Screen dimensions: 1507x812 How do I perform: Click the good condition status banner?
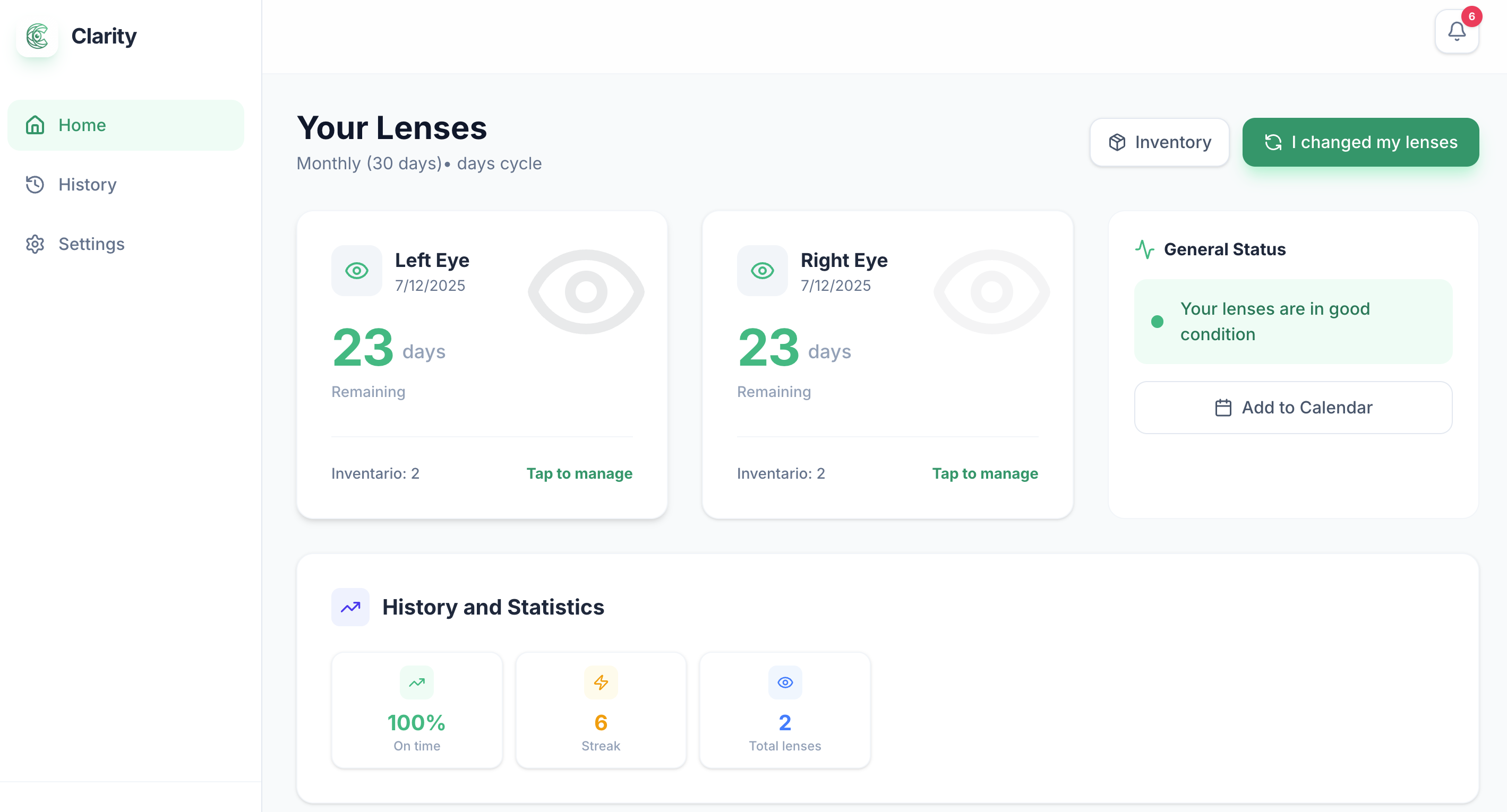point(1293,322)
